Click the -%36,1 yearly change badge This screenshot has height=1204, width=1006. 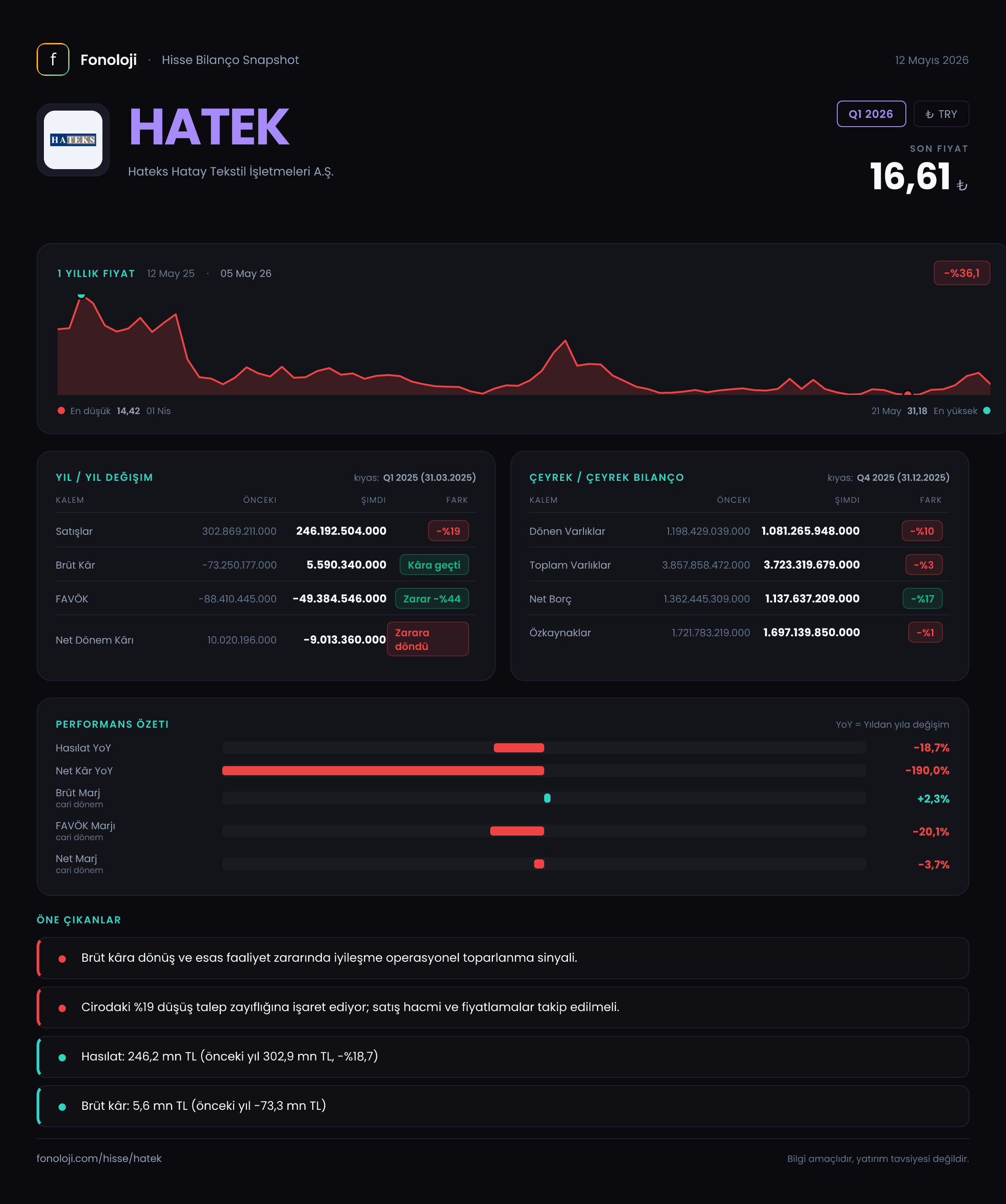(962, 273)
